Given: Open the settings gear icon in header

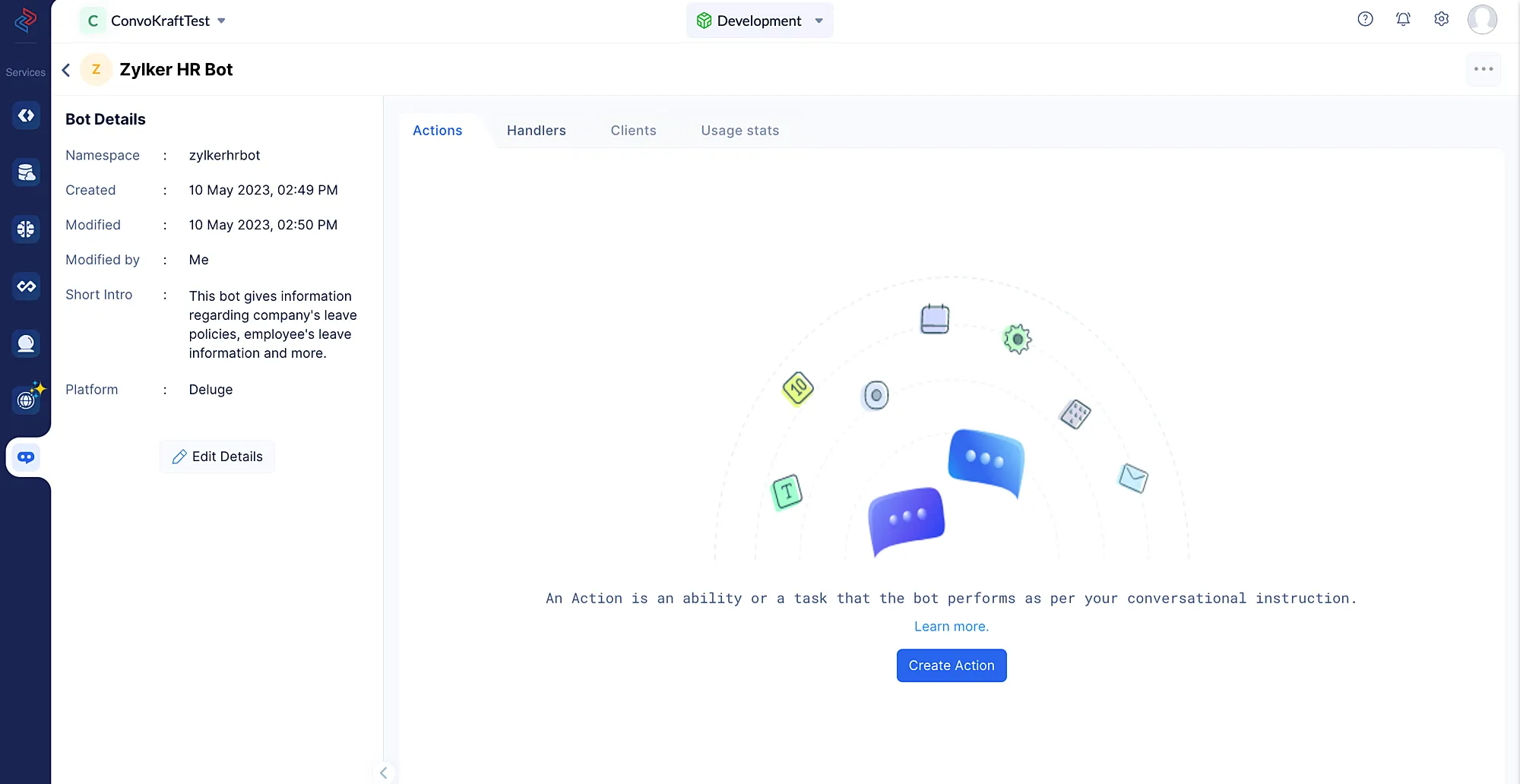Looking at the screenshot, I should 1441,20.
